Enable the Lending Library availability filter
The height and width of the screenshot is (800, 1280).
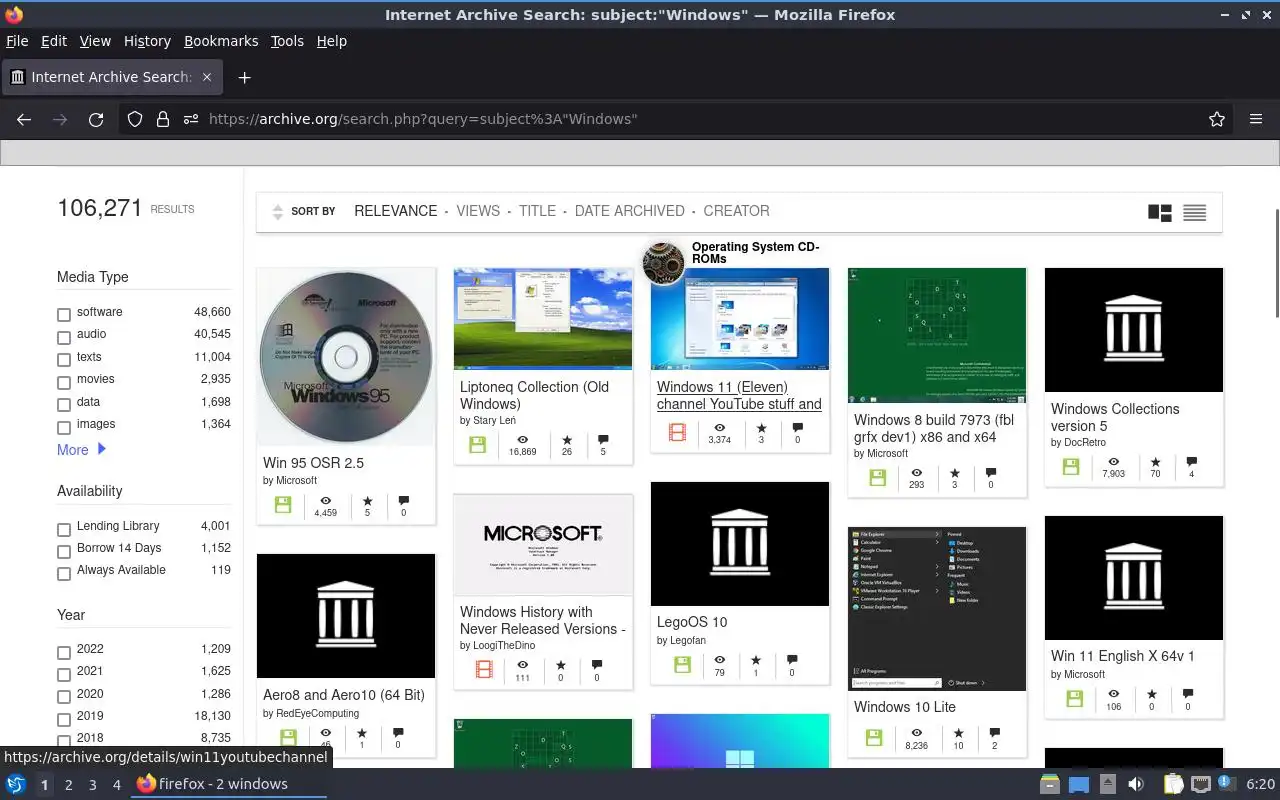pos(64,529)
